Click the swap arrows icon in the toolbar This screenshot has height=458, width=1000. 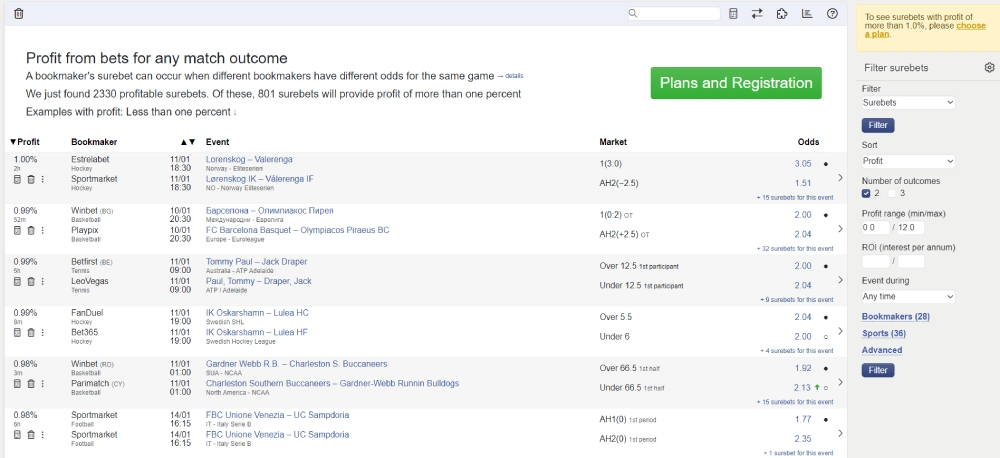click(757, 14)
